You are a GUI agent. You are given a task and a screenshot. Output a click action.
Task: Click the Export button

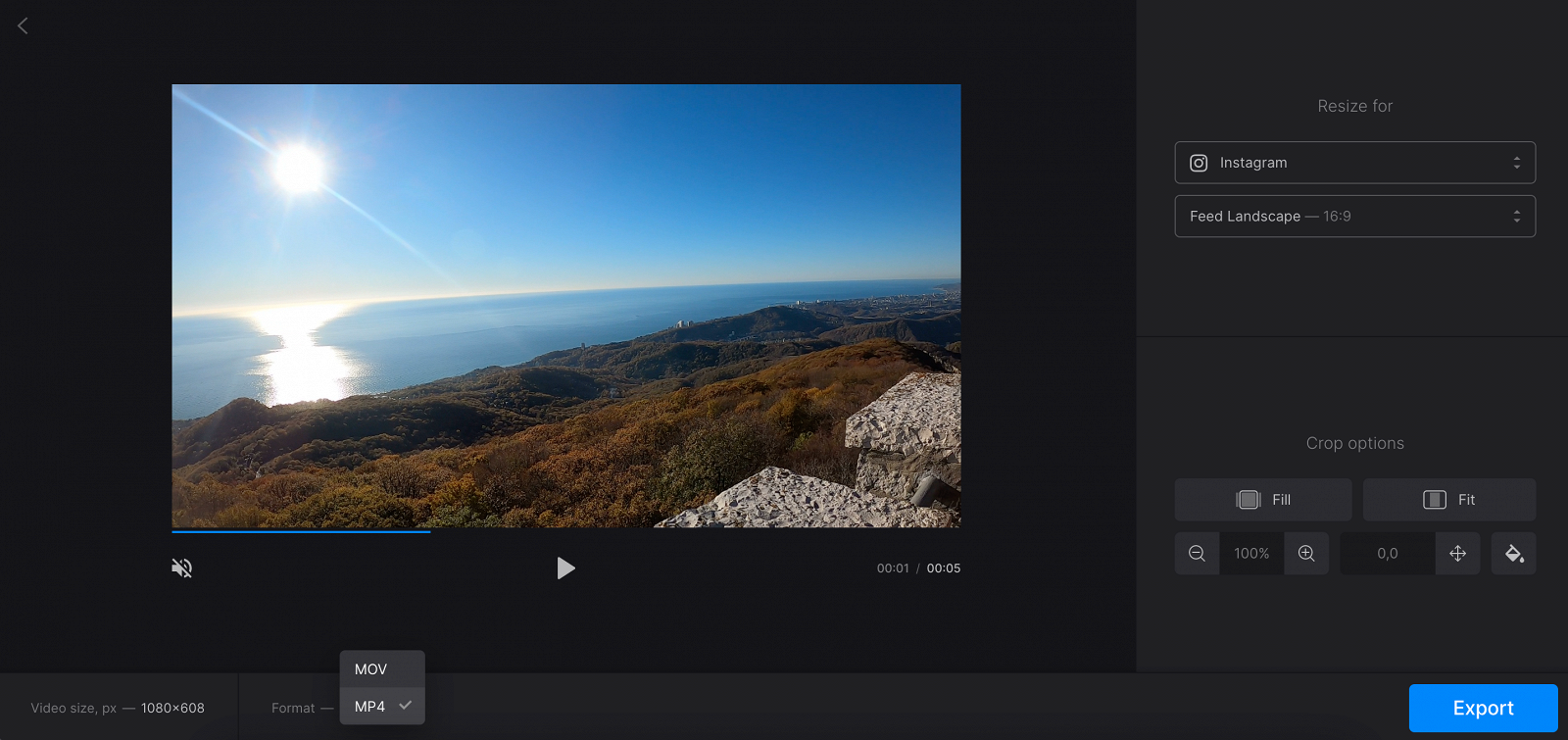(x=1483, y=708)
